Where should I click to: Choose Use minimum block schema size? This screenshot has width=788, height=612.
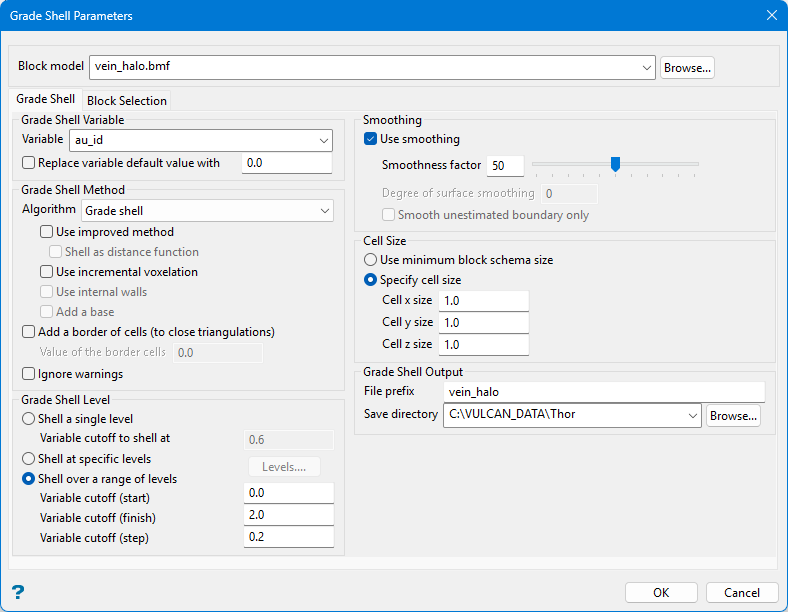click(x=371, y=260)
